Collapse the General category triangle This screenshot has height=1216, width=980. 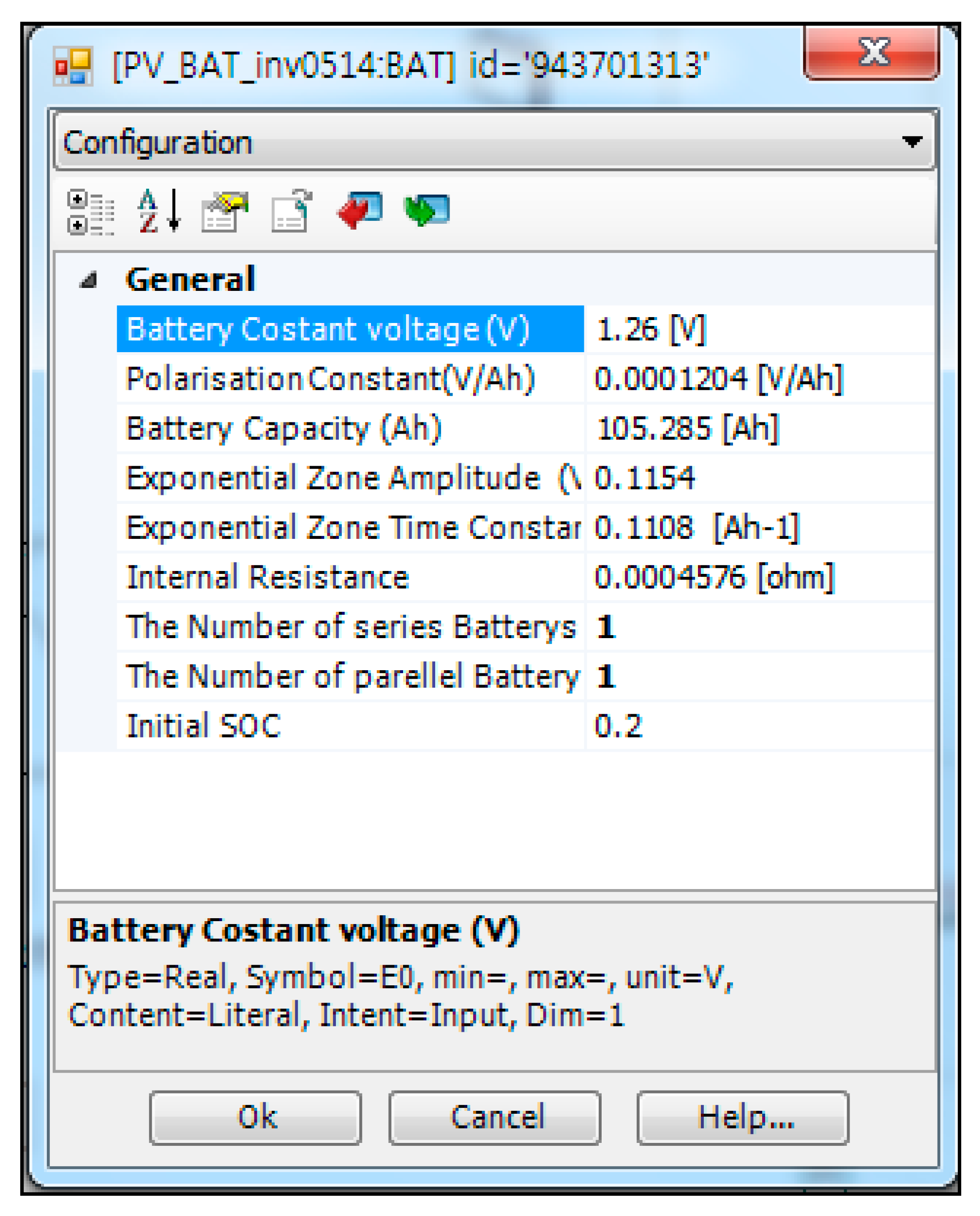88,280
